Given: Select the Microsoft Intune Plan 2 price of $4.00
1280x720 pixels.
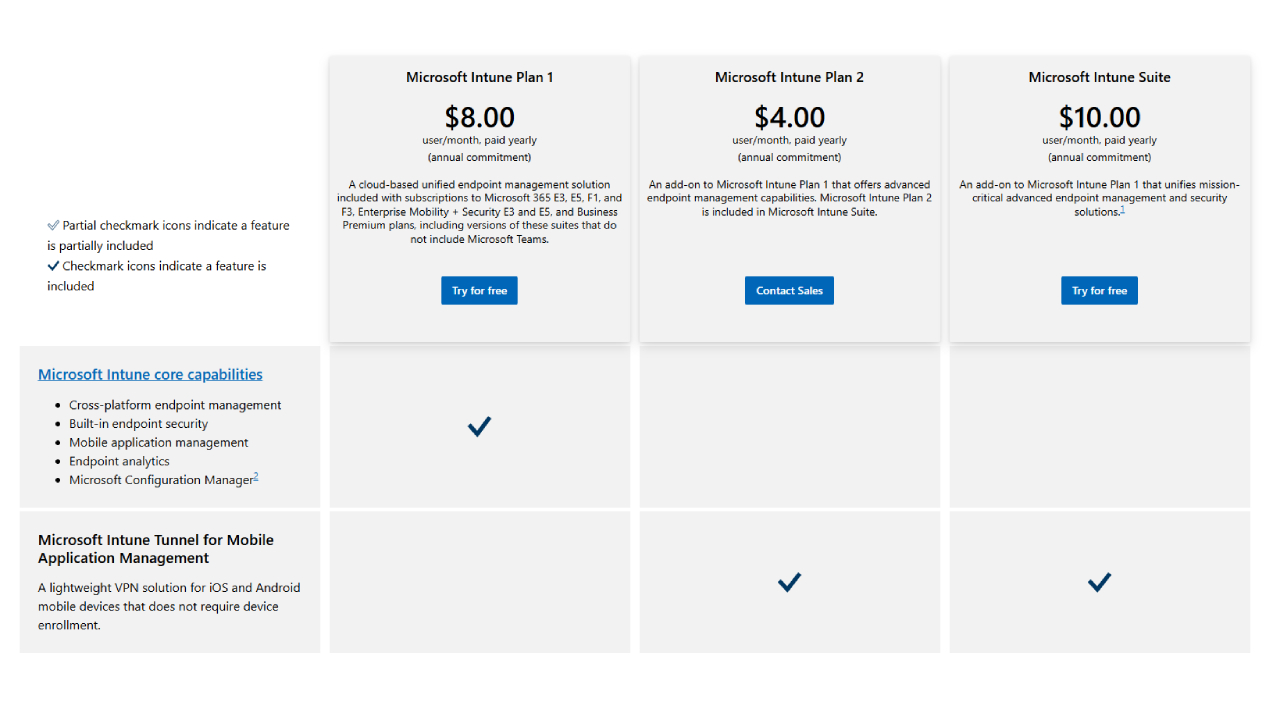Looking at the screenshot, I should 789,117.
